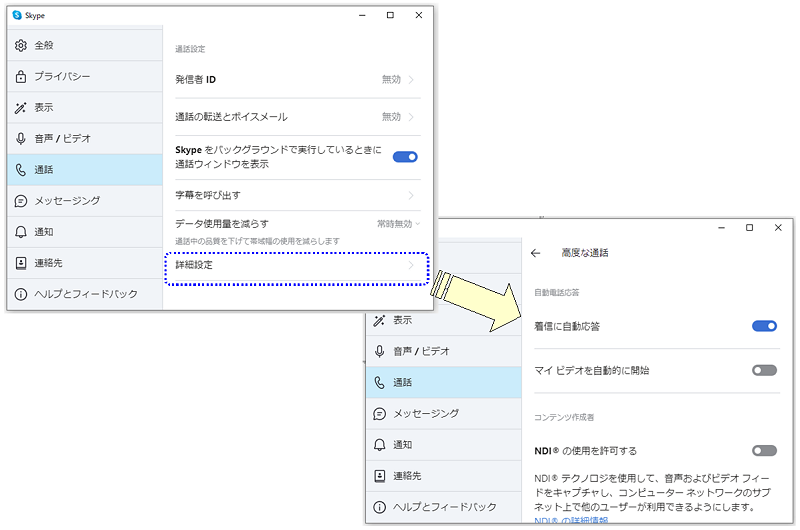800x530 pixels.
Task: Click 通話中の品質を下げて帯域幅 description text
Action: (257, 241)
